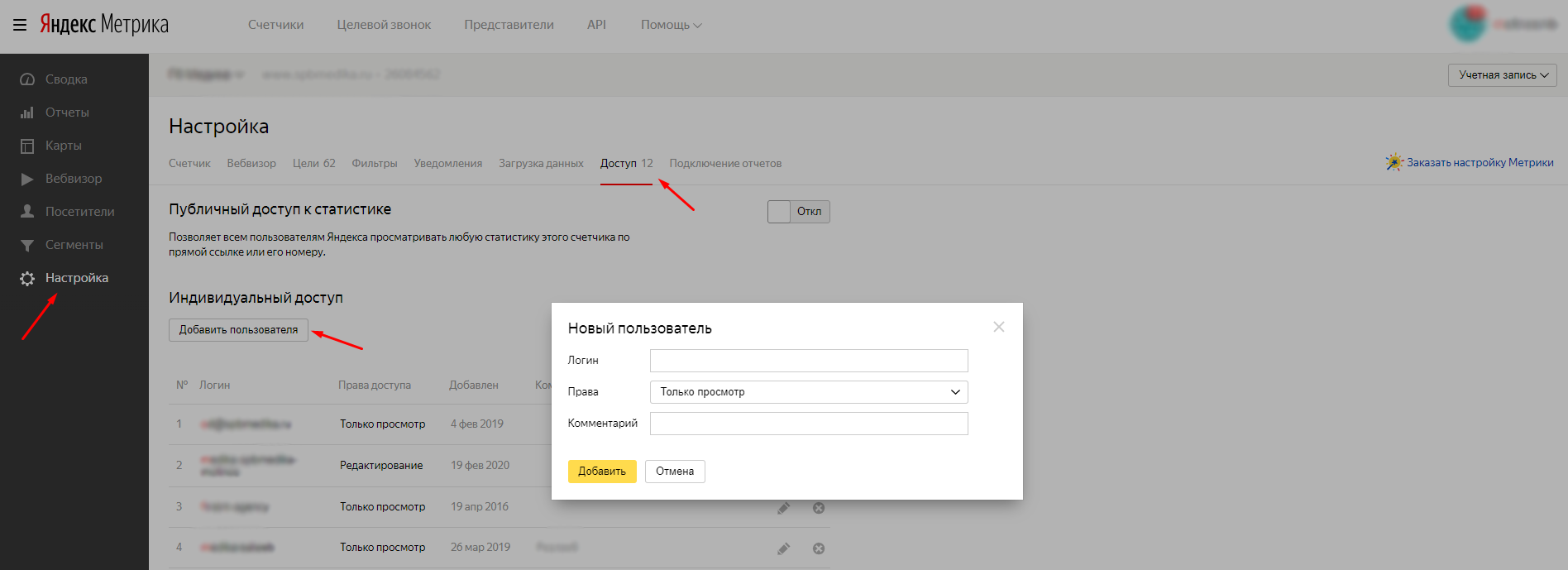This screenshot has width=1568, height=570.
Task: Edit the user added 26 мар 2019
Action: click(x=784, y=548)
